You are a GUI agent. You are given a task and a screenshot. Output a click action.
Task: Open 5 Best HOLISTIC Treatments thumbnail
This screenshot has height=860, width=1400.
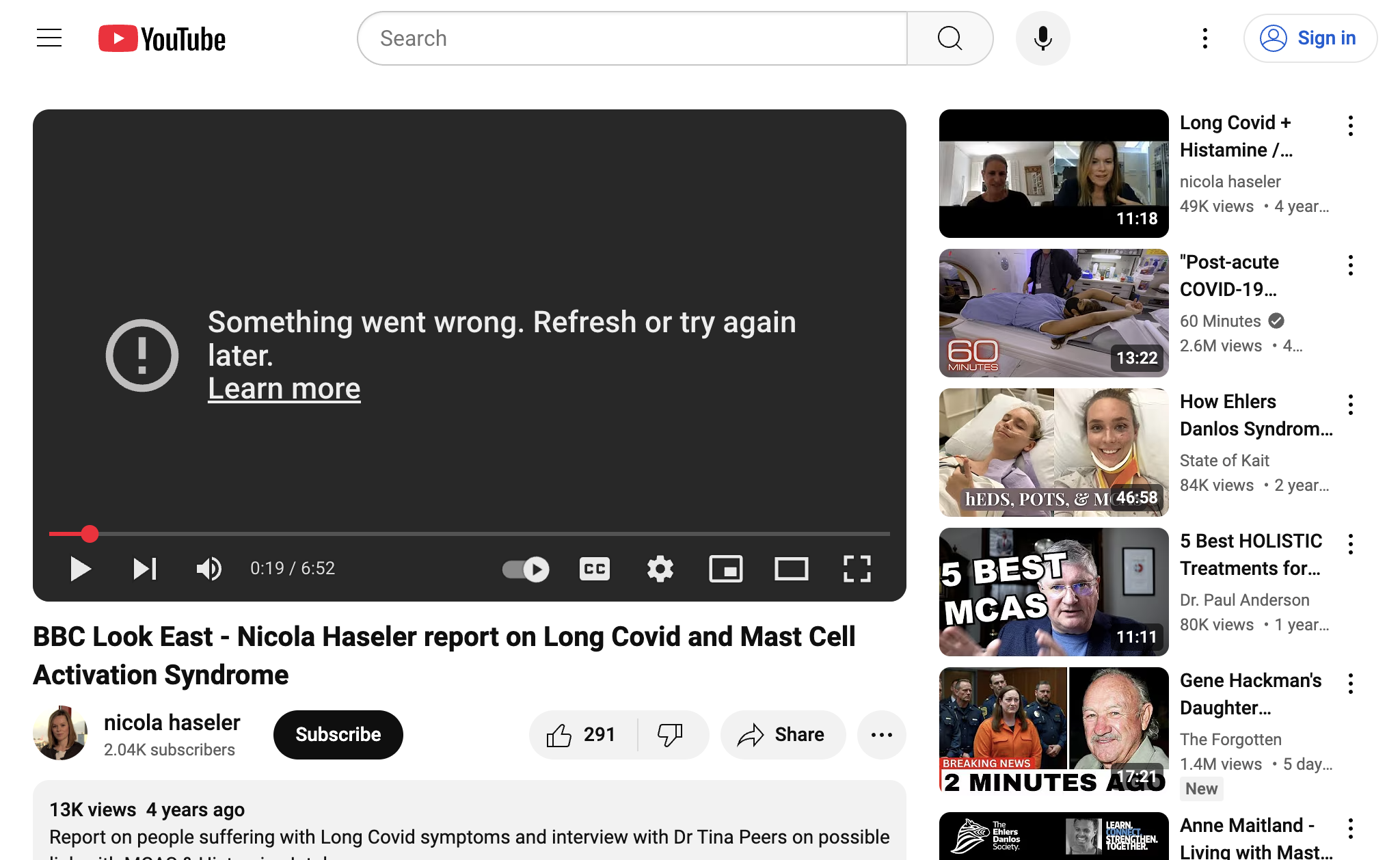[1054, 592]
